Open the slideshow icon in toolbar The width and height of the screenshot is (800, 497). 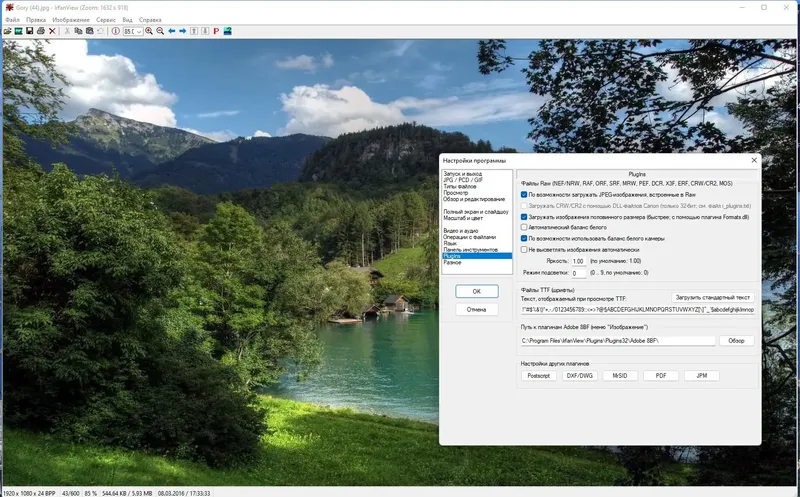pyautogui.click(x=18, y=31)
